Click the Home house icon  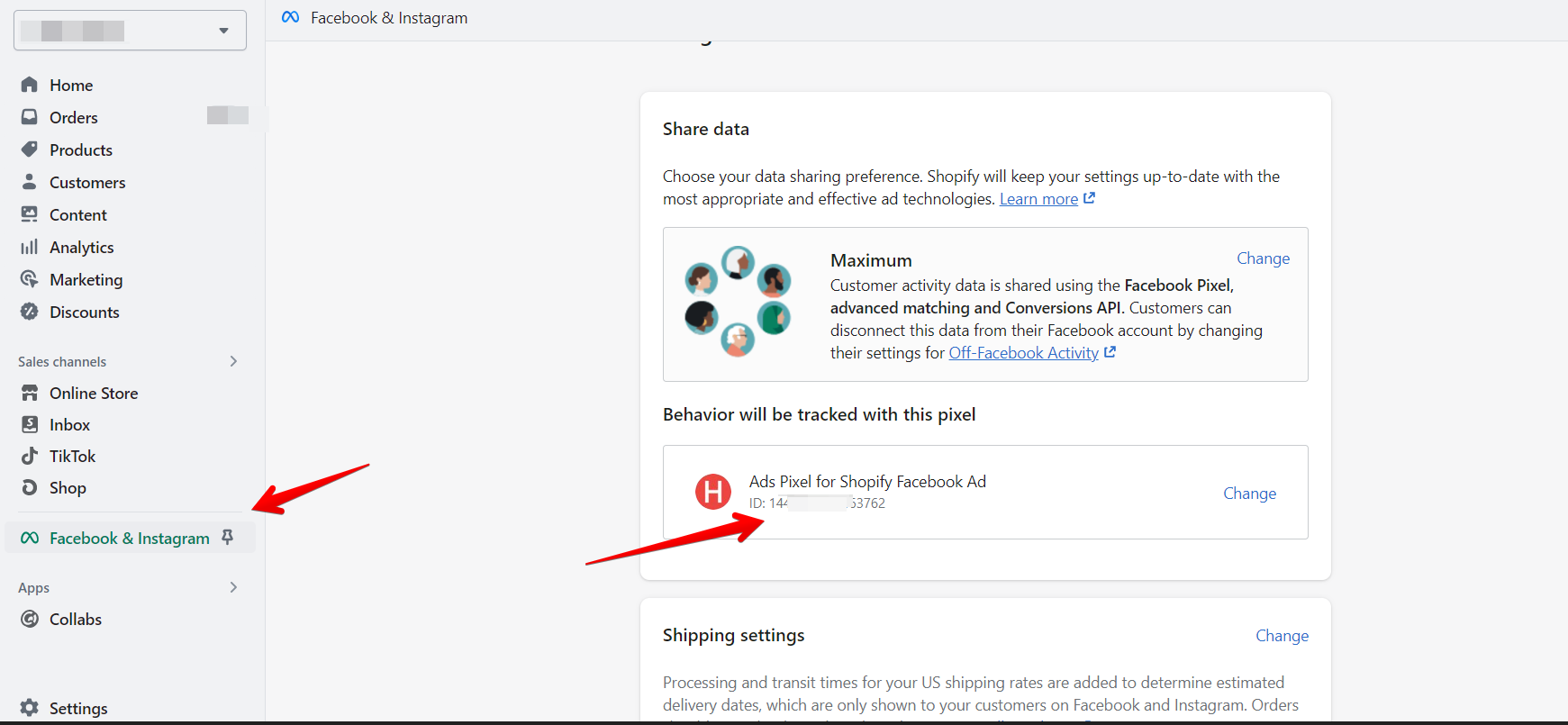pyautogui.click(x=30, y=85)
